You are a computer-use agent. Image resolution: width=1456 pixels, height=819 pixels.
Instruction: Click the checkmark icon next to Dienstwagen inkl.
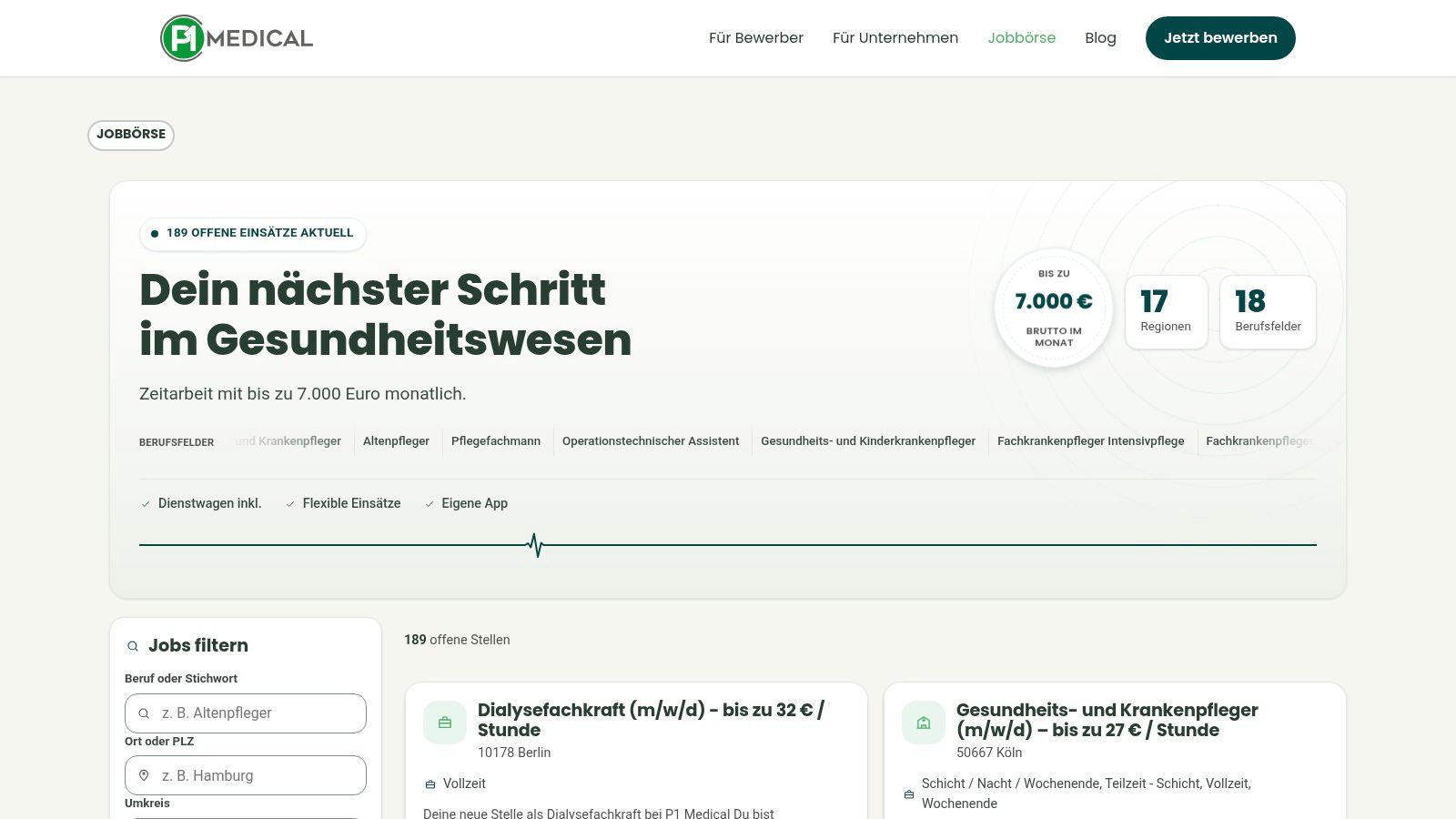[x=146, y=504]
